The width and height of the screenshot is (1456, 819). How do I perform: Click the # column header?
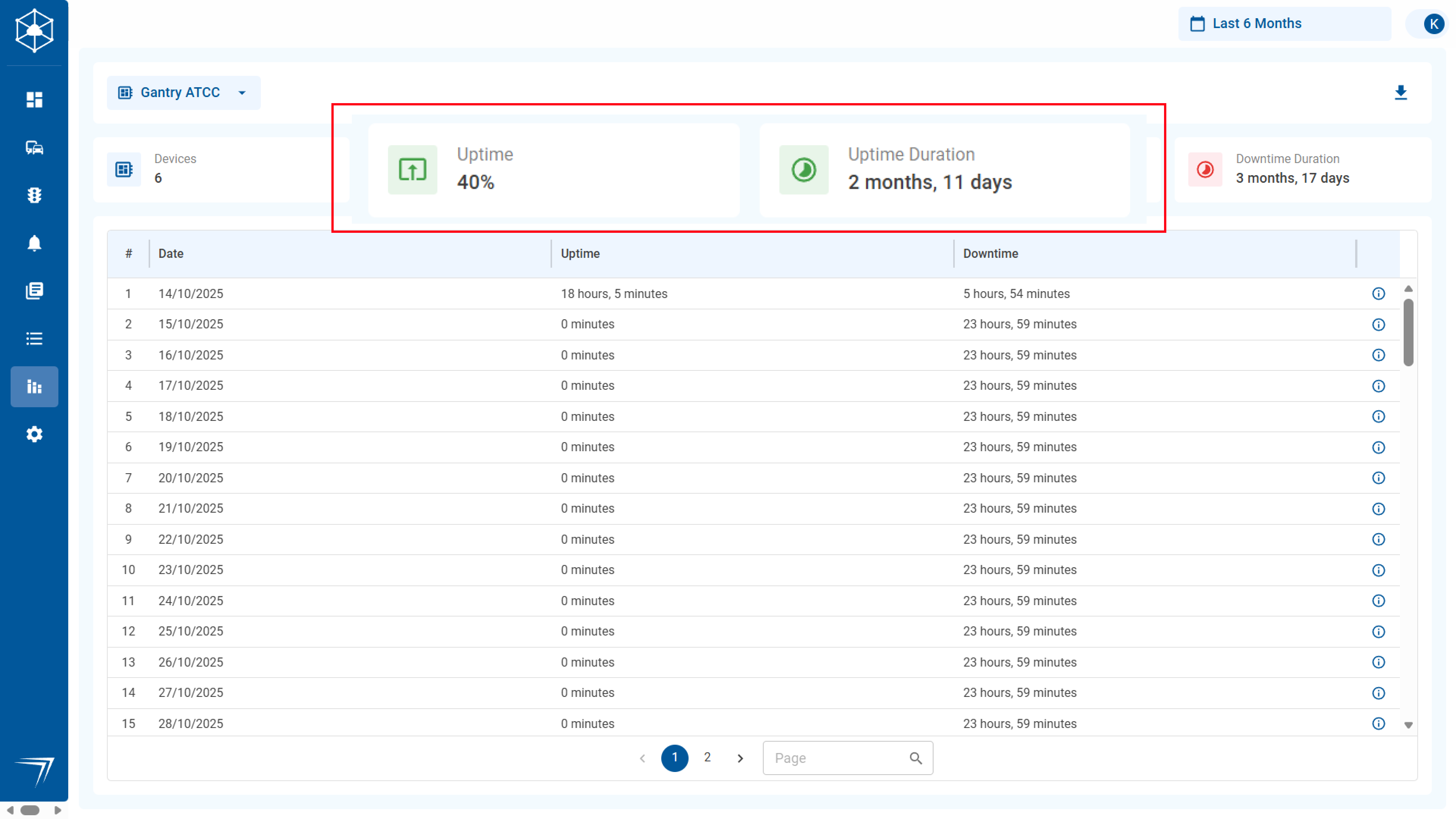point(128,253)
